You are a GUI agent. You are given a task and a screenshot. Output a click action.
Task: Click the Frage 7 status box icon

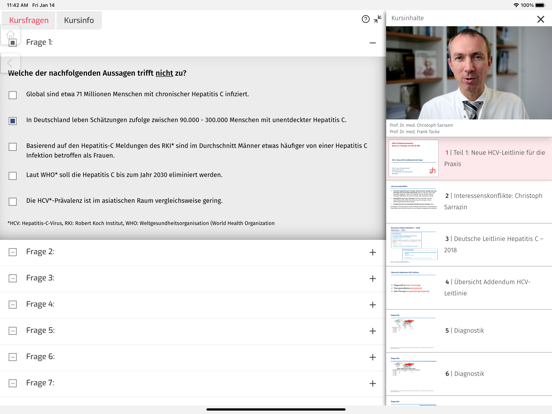pyautogui.click(x=12, y=383)
